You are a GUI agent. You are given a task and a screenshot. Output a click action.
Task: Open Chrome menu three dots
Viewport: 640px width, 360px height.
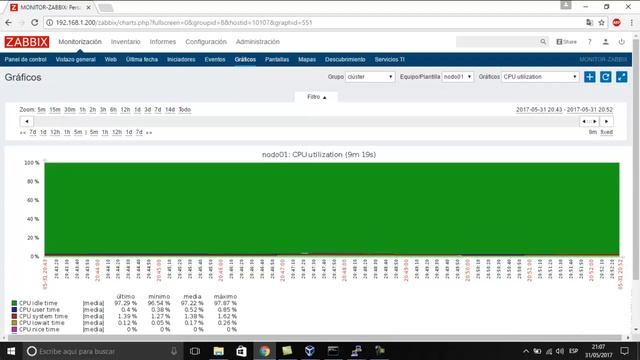(631, 22)
